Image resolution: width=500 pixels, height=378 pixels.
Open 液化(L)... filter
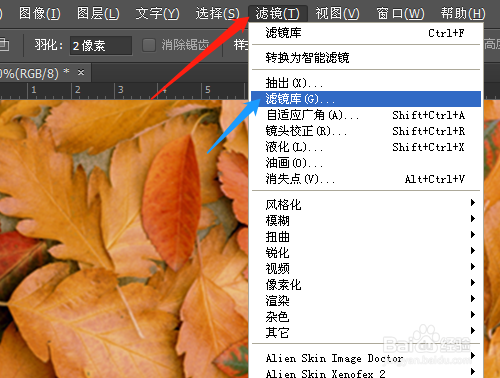(x=366, y=147)
